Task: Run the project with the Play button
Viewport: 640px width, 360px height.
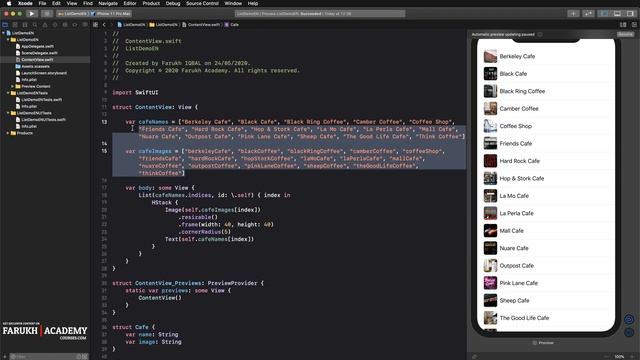Action: [31, 13]
